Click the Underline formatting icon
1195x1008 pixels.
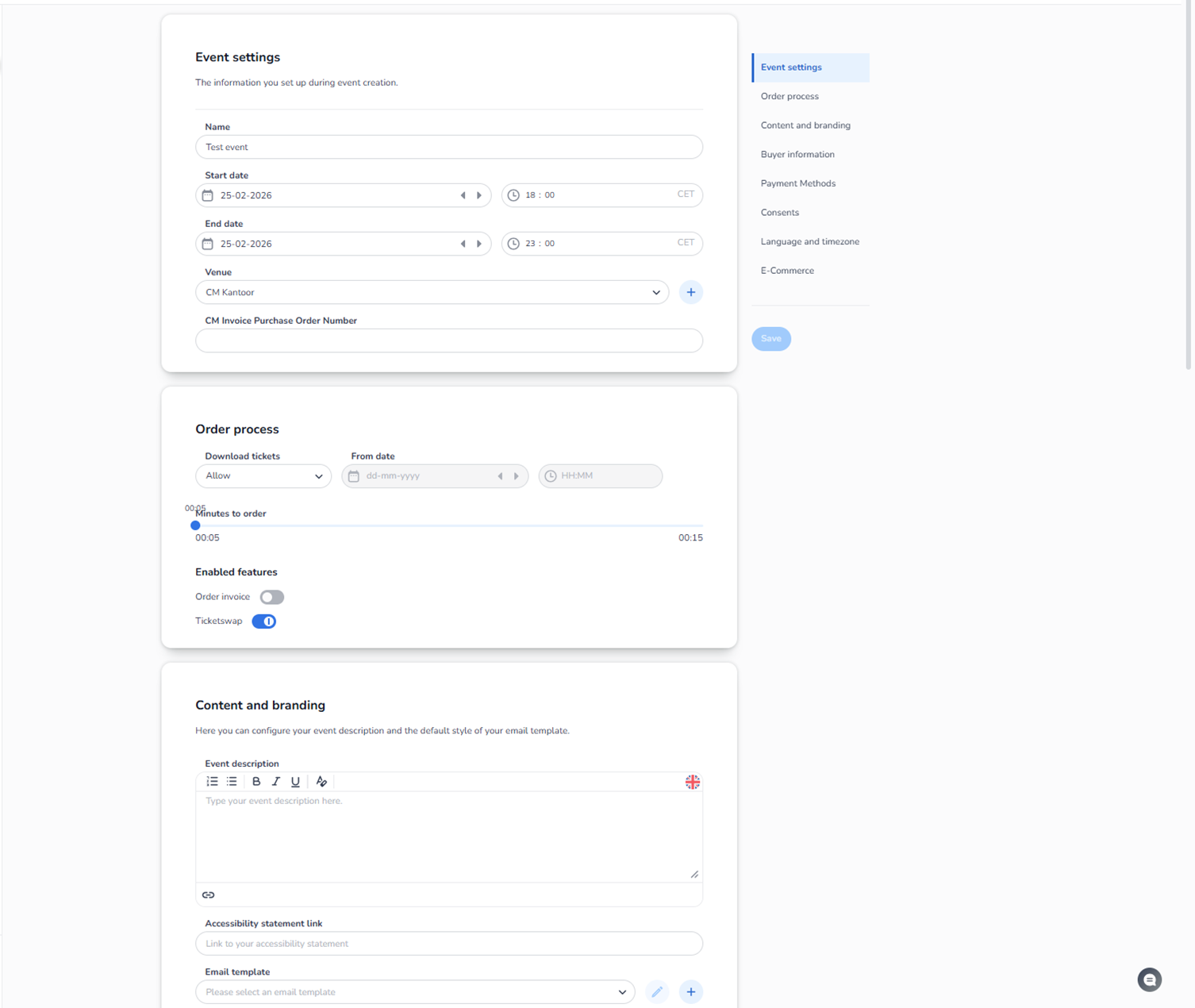point(295,782)
